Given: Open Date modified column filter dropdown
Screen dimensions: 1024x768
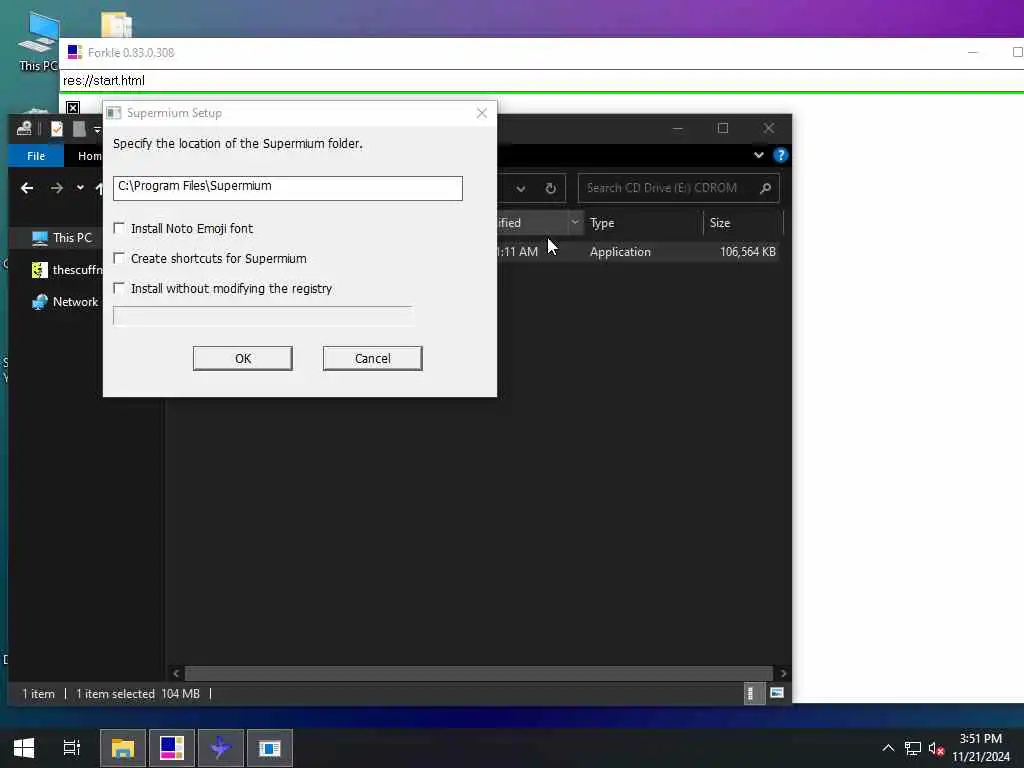Looking at the screenshot, I should tap(575, 223).
